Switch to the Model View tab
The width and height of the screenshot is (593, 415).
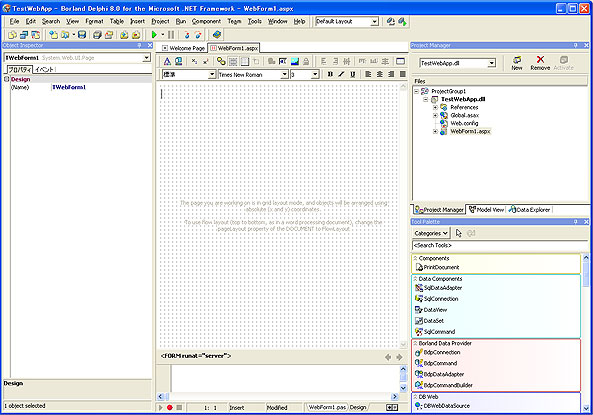pyautogui.click(x=486, y=210)
